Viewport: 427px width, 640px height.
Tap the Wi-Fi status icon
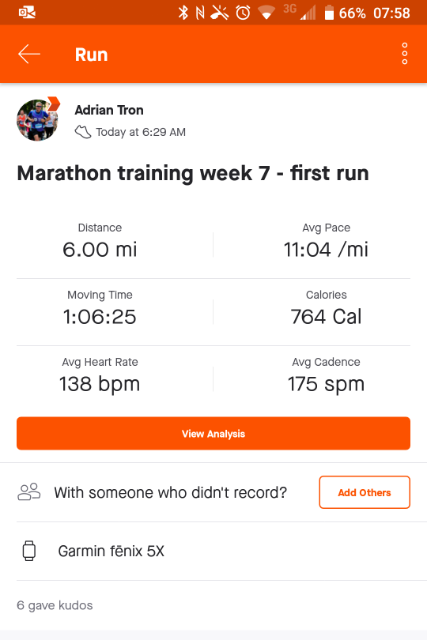pyautogui.click(x=266, y=13)
